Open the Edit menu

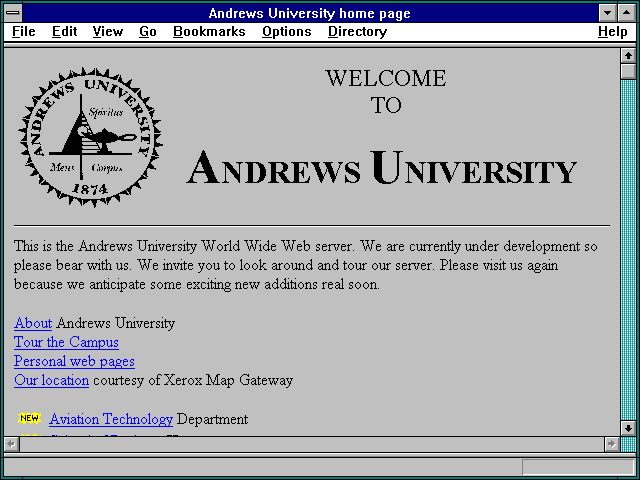pyautogui.click(x=64, y=31)
